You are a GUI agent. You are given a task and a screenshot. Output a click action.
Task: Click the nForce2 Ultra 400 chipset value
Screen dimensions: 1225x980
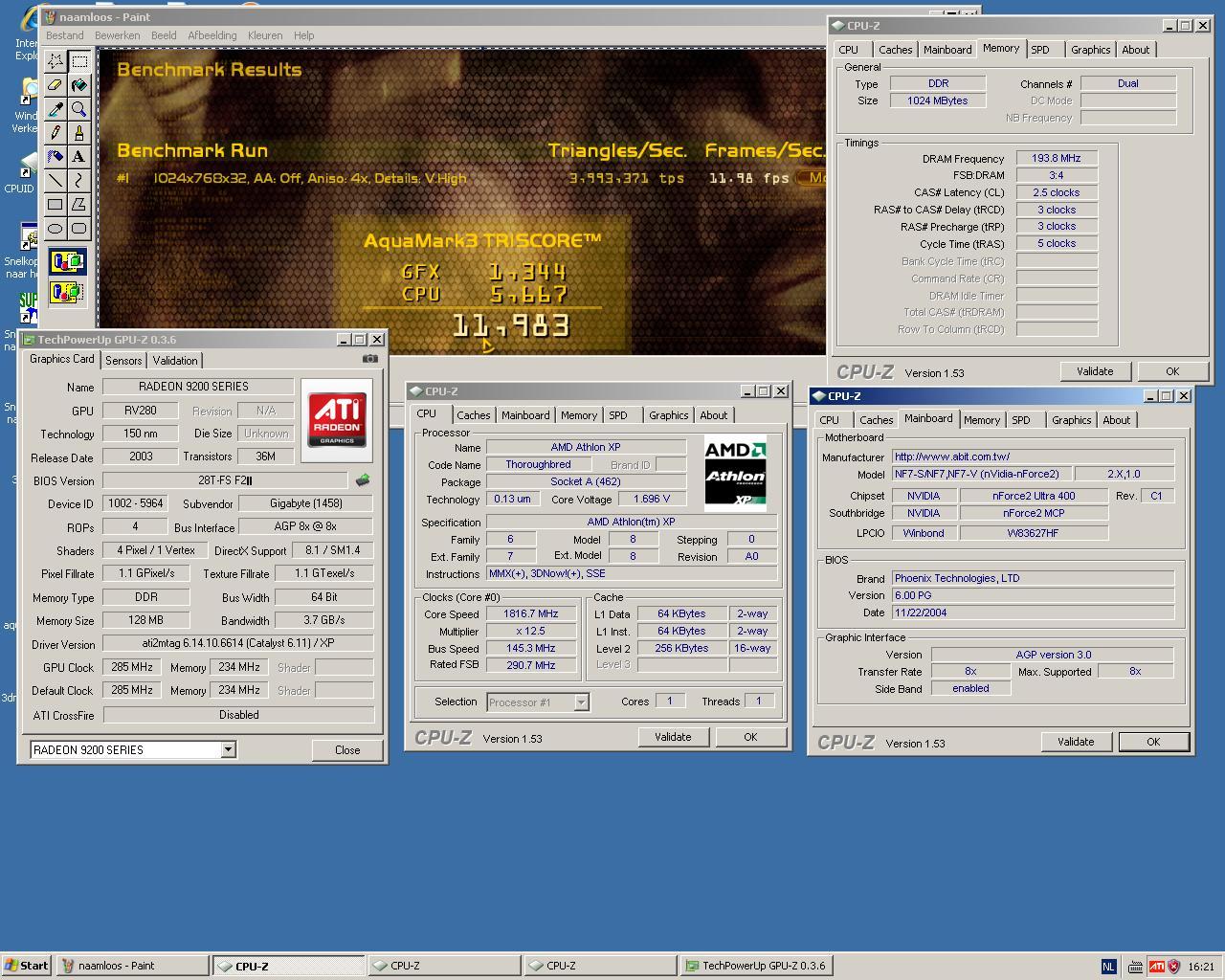(x=1034, y=496)
